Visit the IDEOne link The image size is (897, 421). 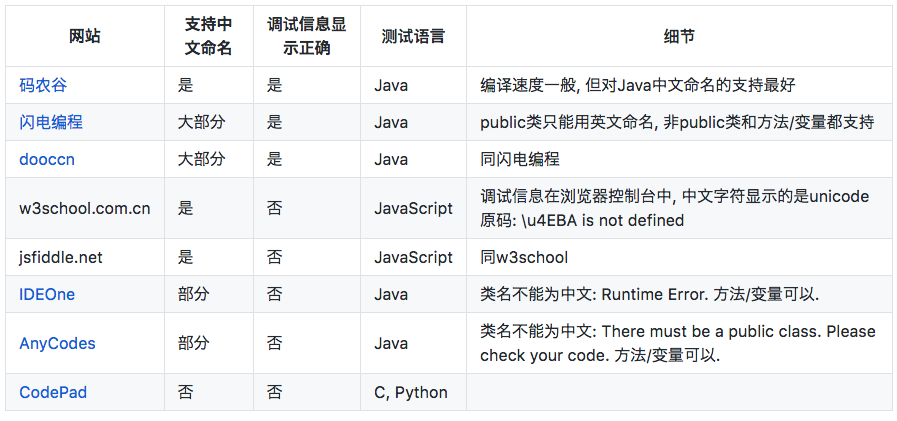(47, 294)
